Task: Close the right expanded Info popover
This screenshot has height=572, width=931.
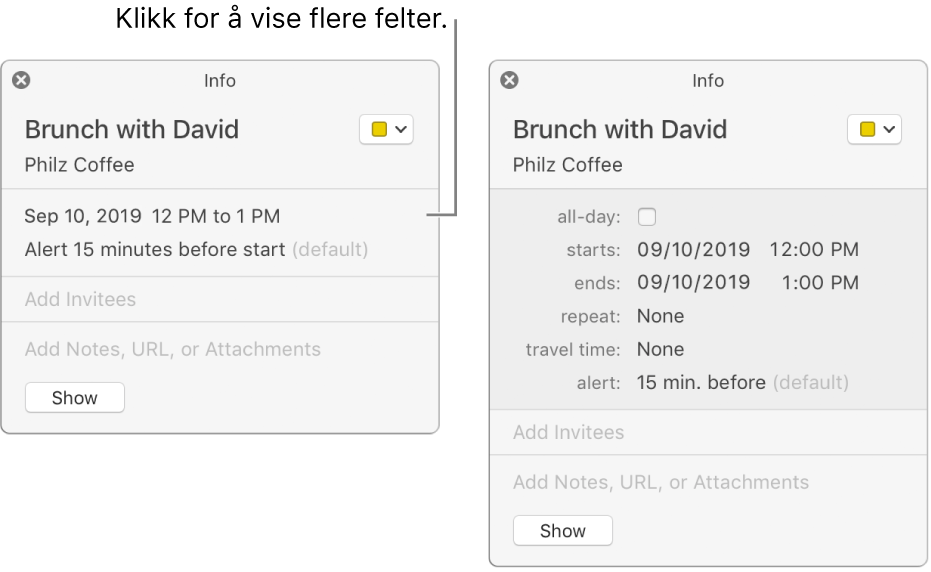Action: [509, 80]
